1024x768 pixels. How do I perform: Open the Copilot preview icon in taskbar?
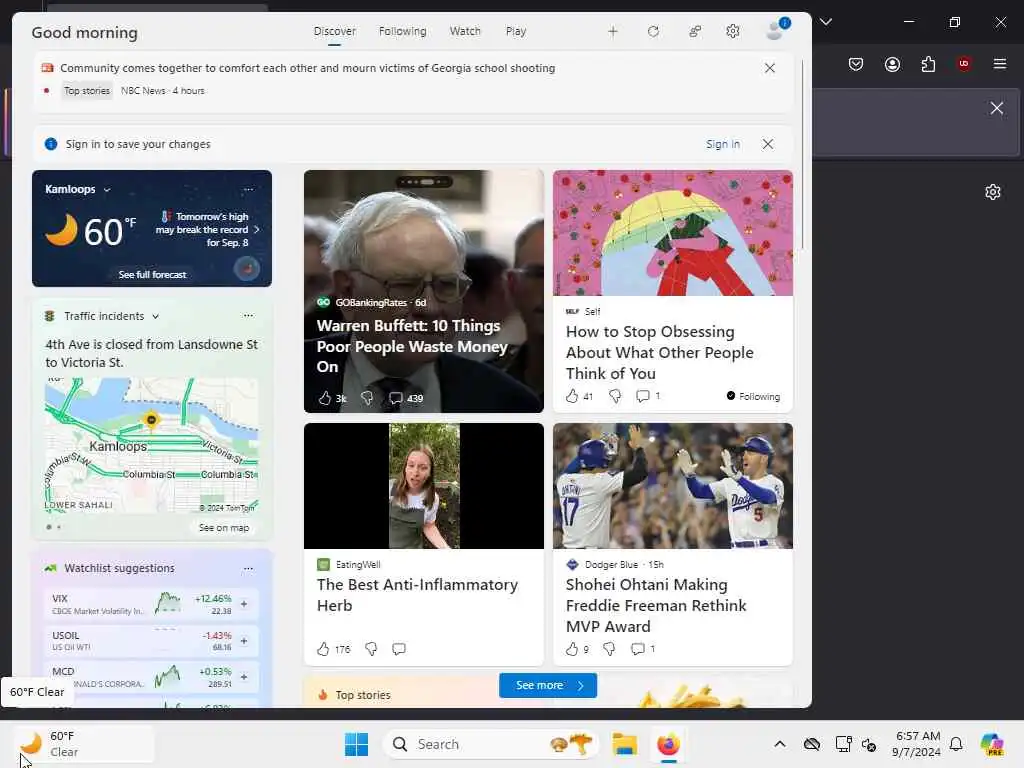(993, 744)
